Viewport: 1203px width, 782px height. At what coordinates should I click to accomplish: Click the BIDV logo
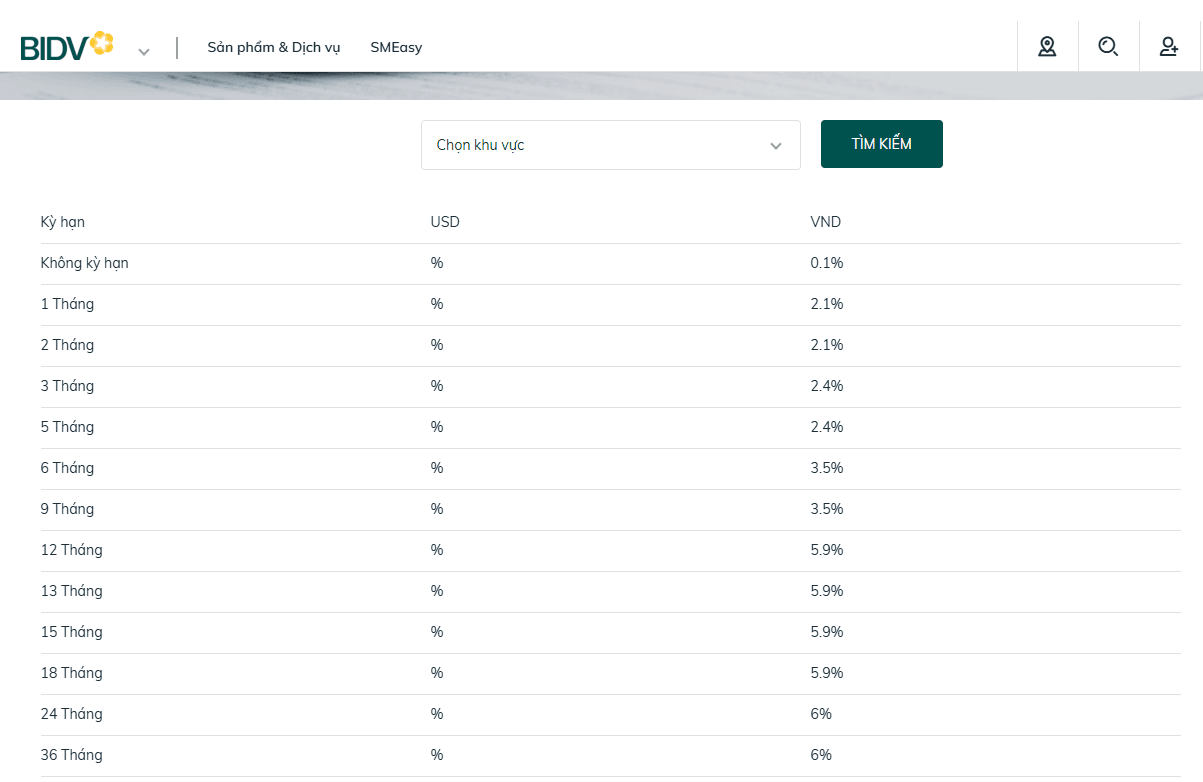[x=67, y=46]
